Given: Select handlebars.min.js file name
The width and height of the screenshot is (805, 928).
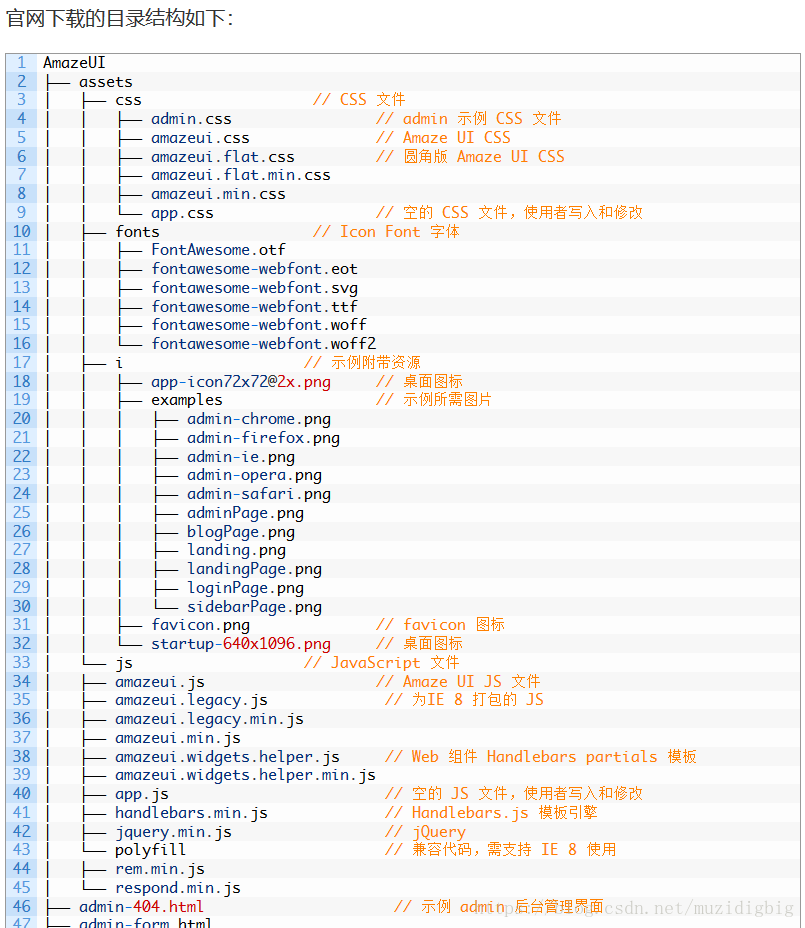Looking at the screenshot, I should (x=191, y=813).
